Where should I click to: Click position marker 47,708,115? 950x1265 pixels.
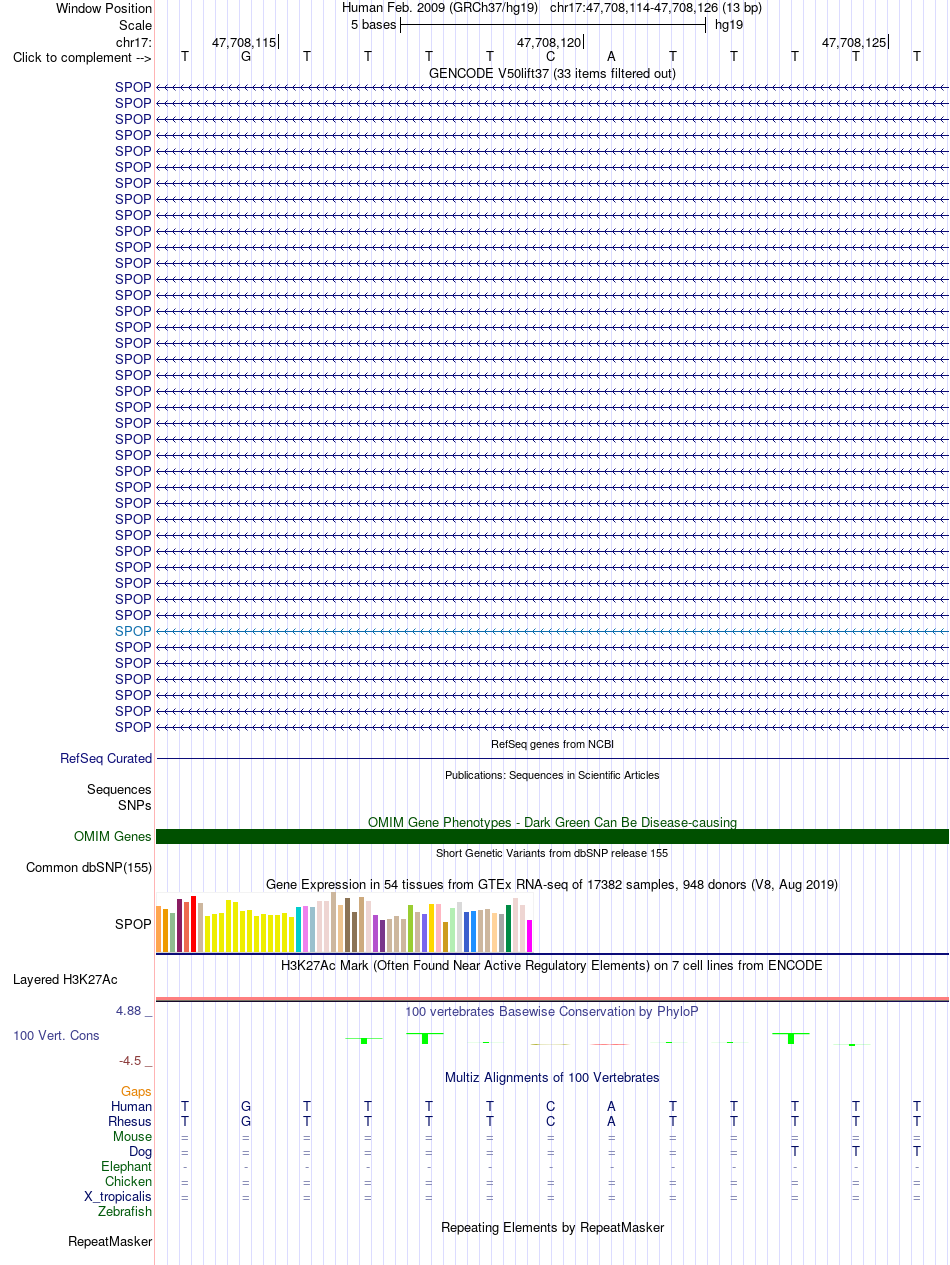point(244,42)
